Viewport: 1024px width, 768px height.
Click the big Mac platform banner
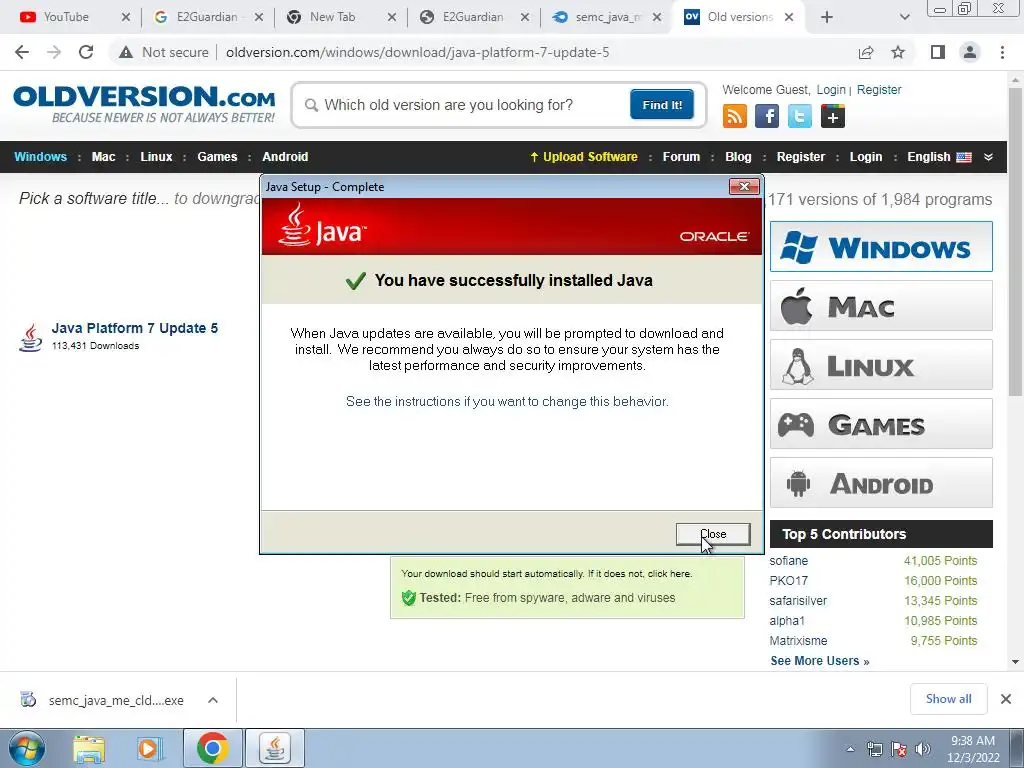coord(881,306)
